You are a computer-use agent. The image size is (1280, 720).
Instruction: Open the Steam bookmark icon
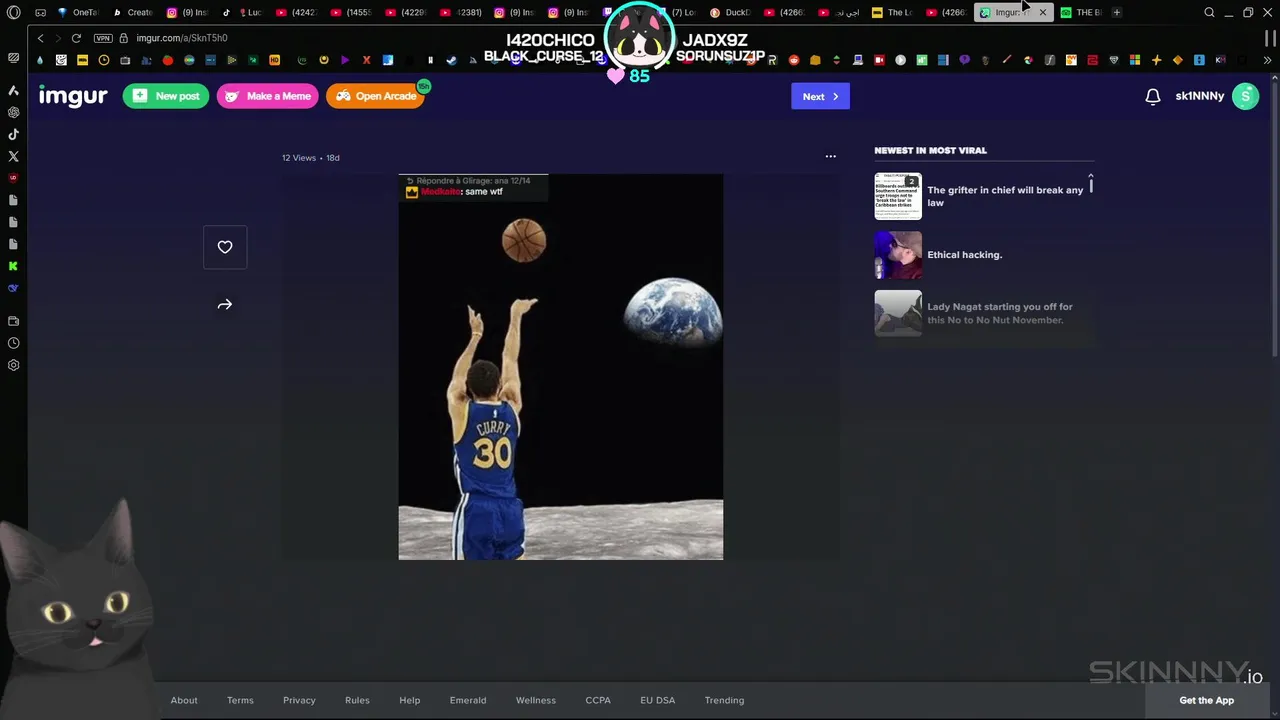click(452, 60)
